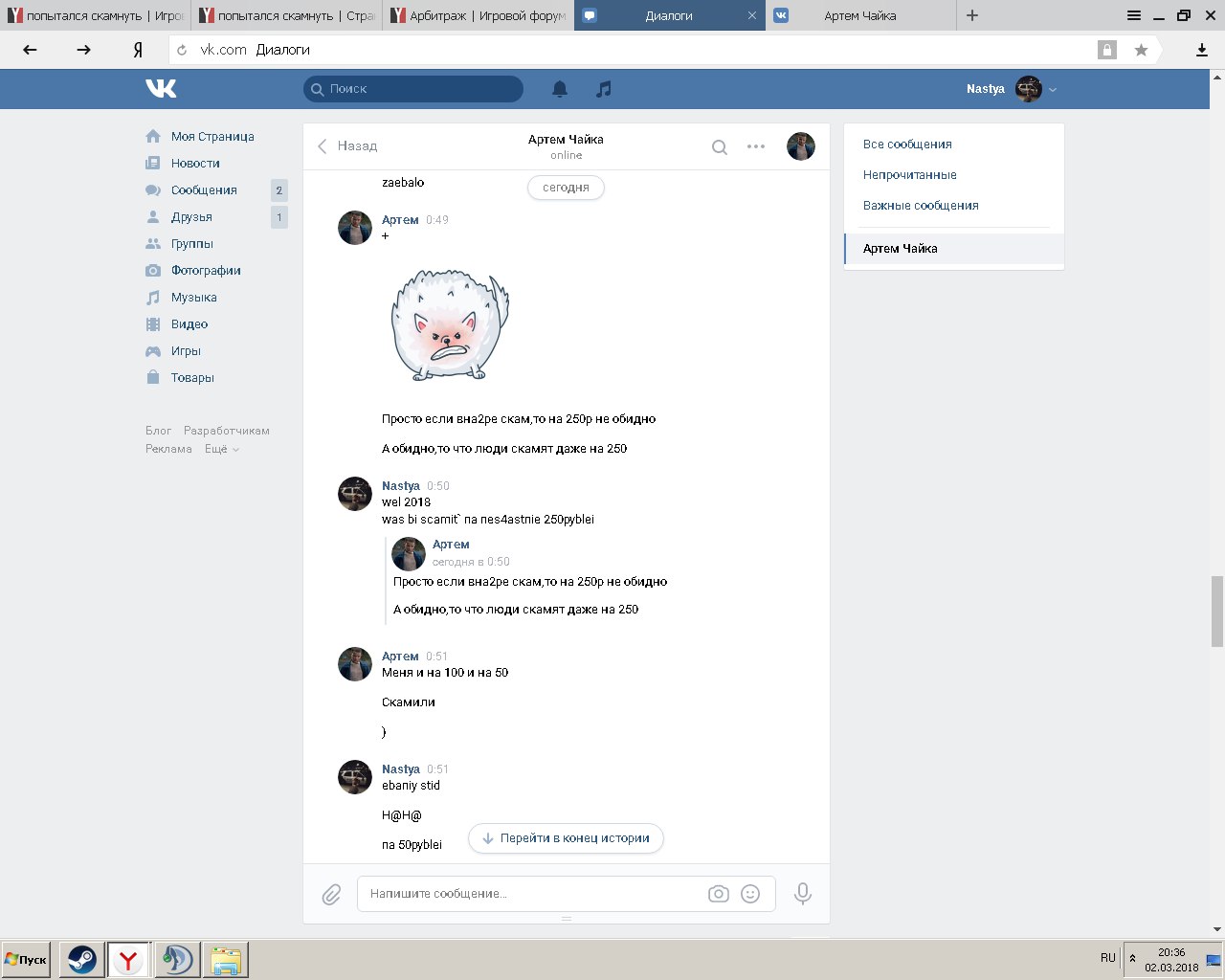Click the vk.com address bar
The image size is (1225, 980).
pyautogui.click(x=632, y=50)
